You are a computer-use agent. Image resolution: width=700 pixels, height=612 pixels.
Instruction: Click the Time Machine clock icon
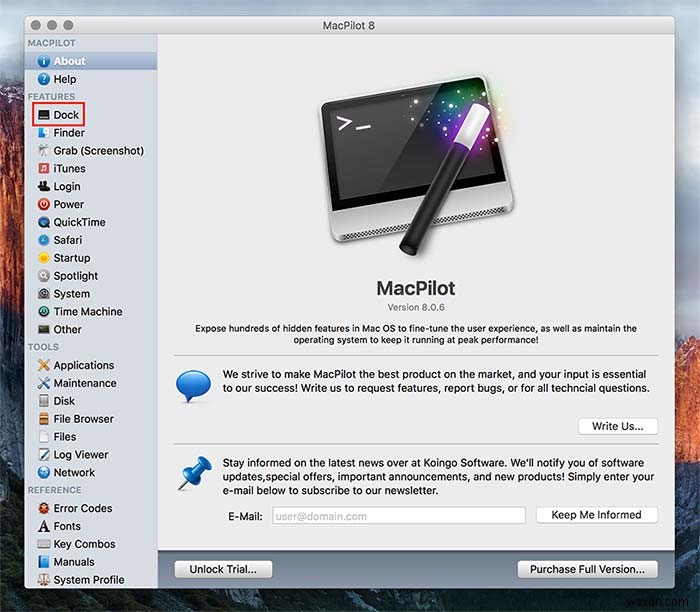tap(44, 312)
